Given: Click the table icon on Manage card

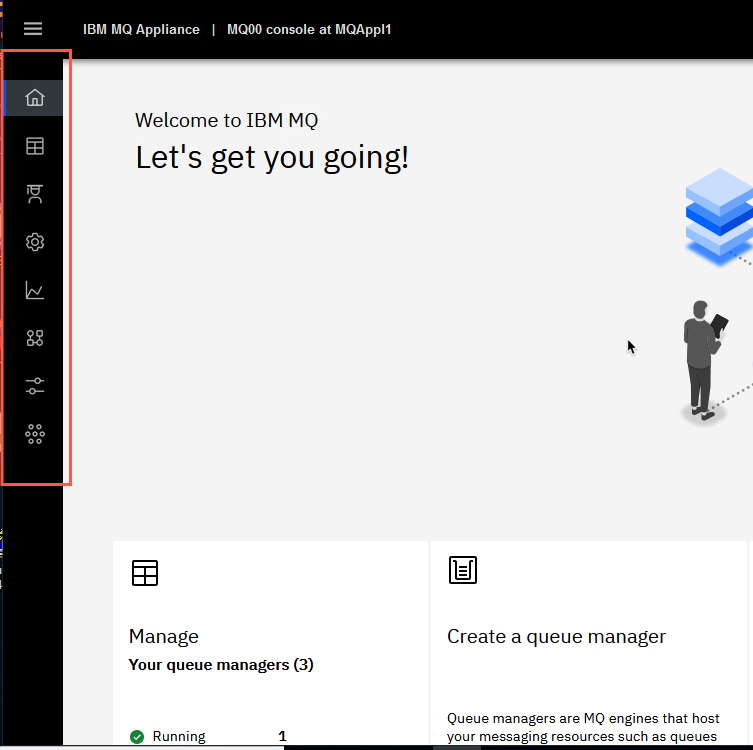Looking at the screenshot, I should point(145,573).
